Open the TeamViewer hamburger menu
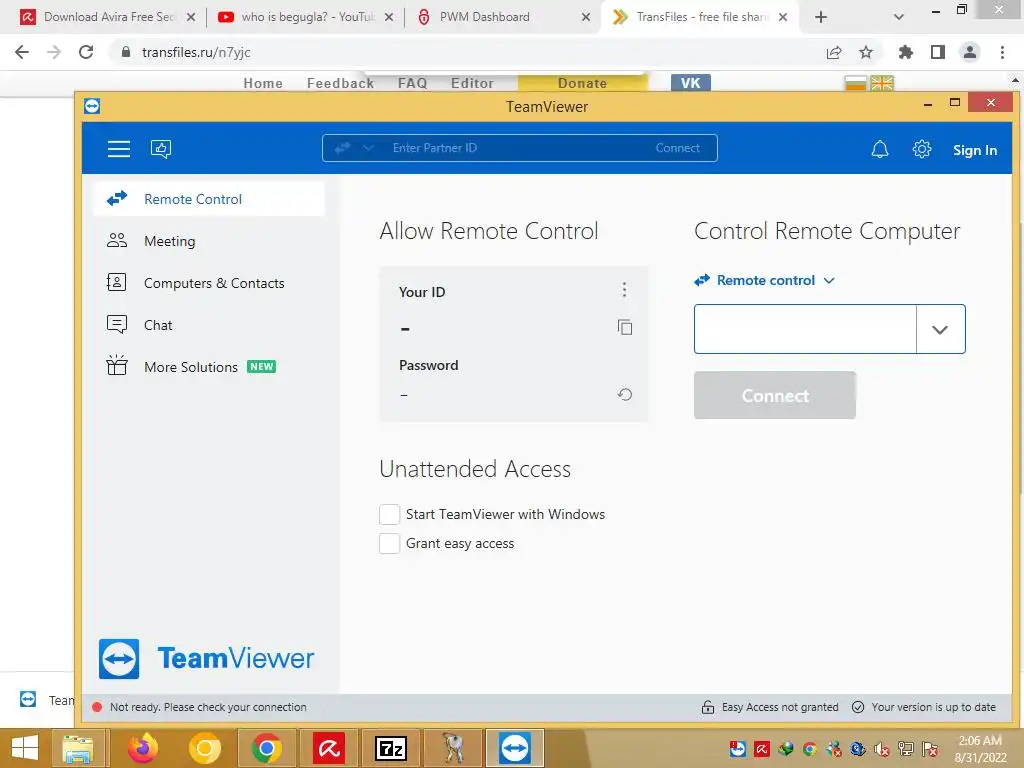 click(x=118, y=149)
